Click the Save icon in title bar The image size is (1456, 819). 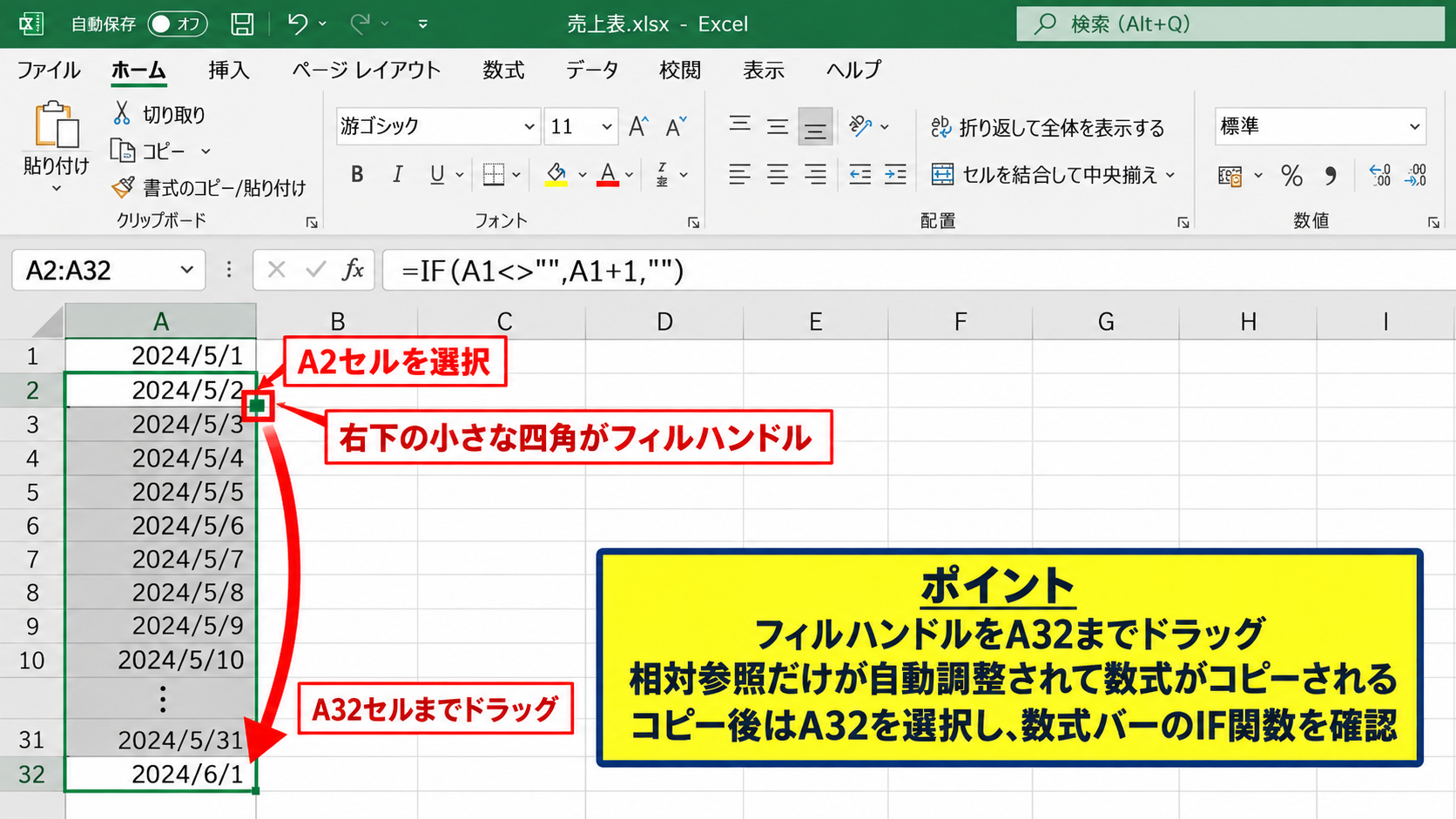click(242, 23)
